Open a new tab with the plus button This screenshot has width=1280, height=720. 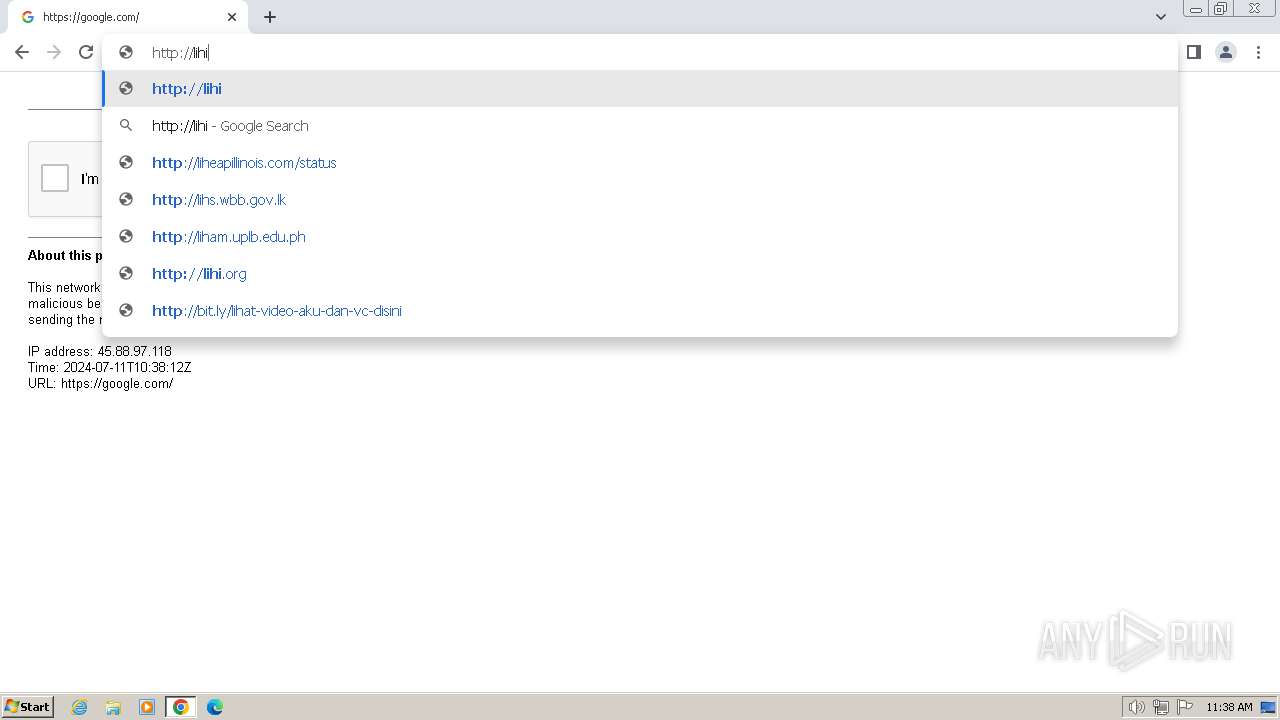(270, 17)
